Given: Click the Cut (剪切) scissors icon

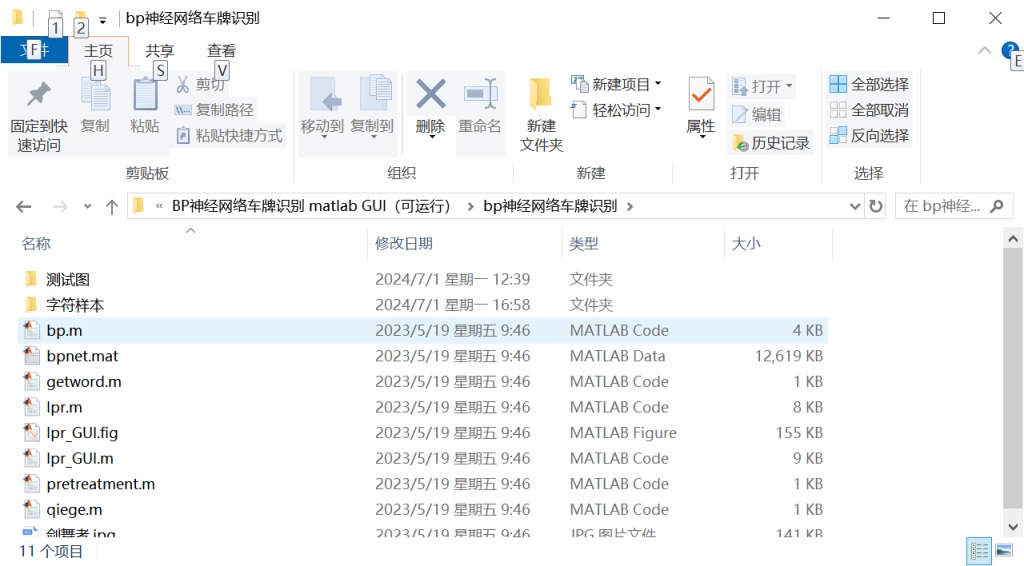Looking at the screenshot, I should click(183, 84).
